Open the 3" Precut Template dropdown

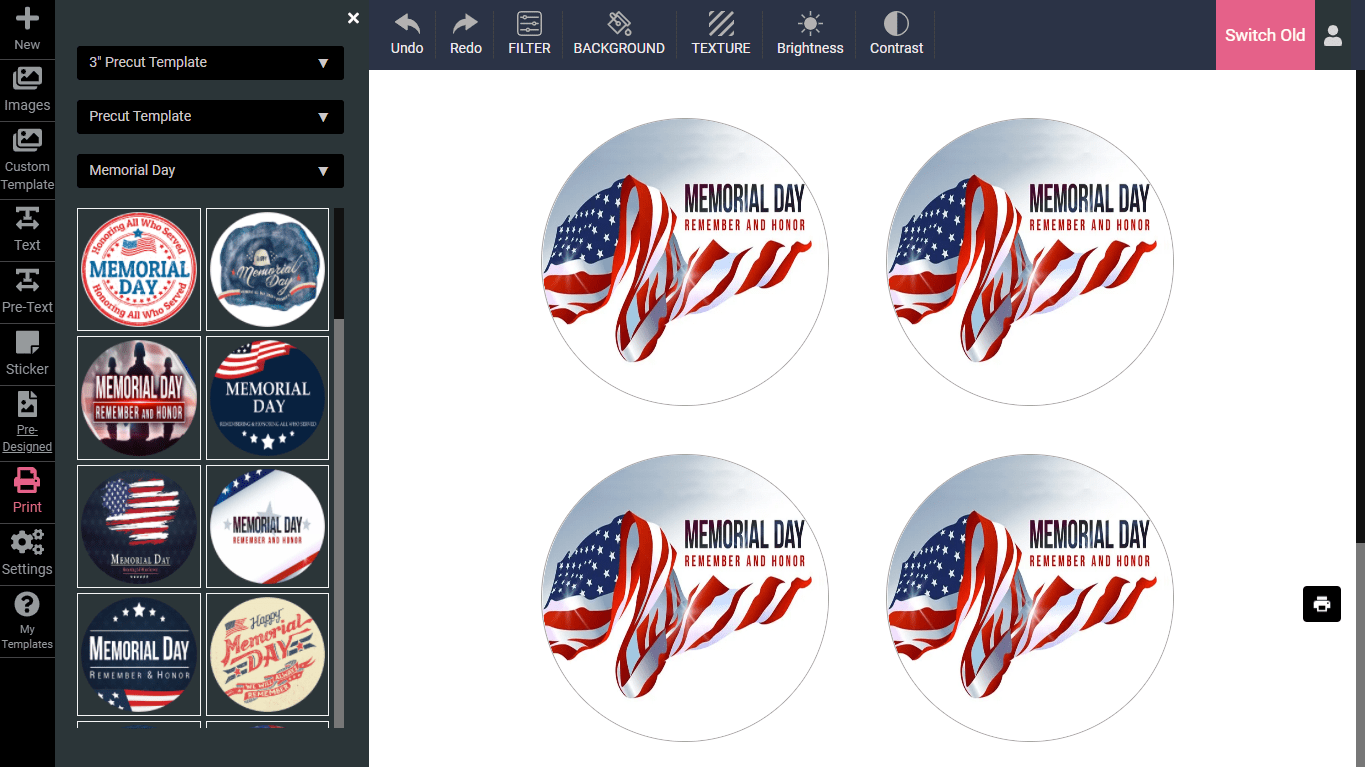[209, 63]
